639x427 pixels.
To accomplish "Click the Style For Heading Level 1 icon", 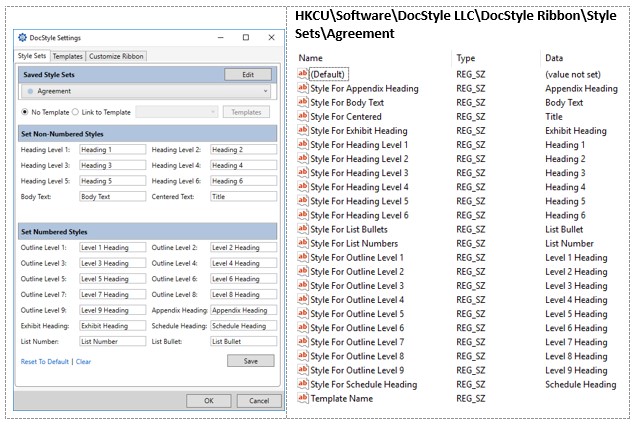I will coord(302,144).
